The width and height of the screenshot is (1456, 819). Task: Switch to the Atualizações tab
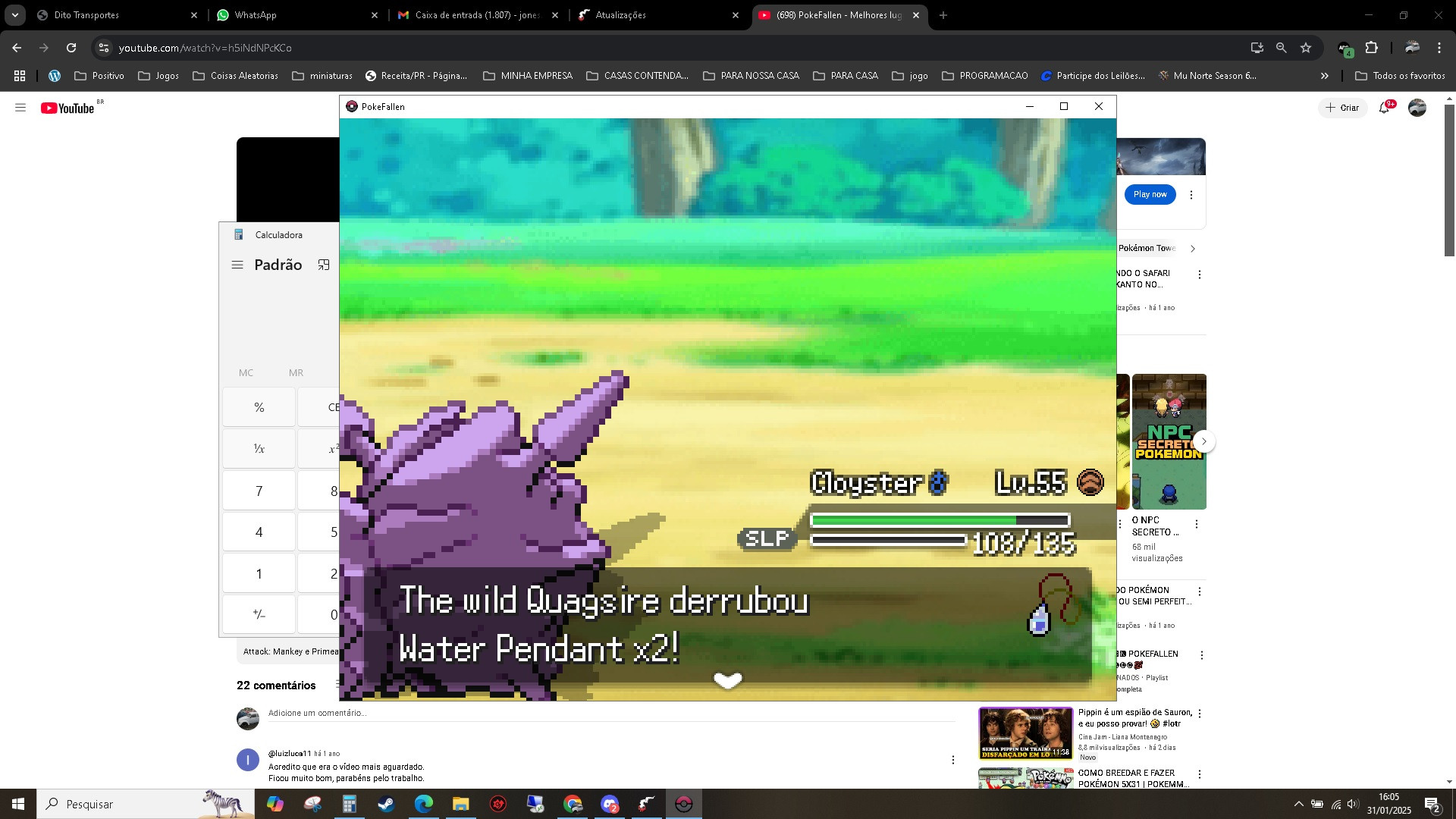tap(659, 15)
